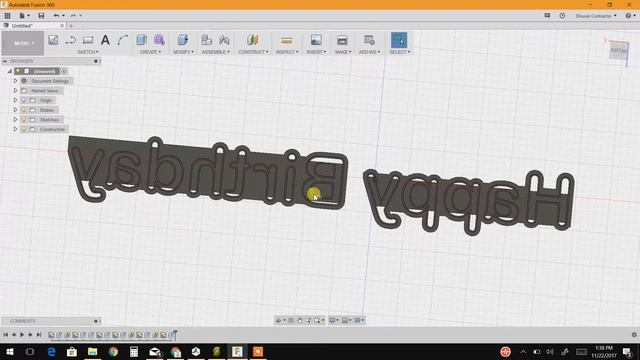Open the MODIFY menu

183,52
